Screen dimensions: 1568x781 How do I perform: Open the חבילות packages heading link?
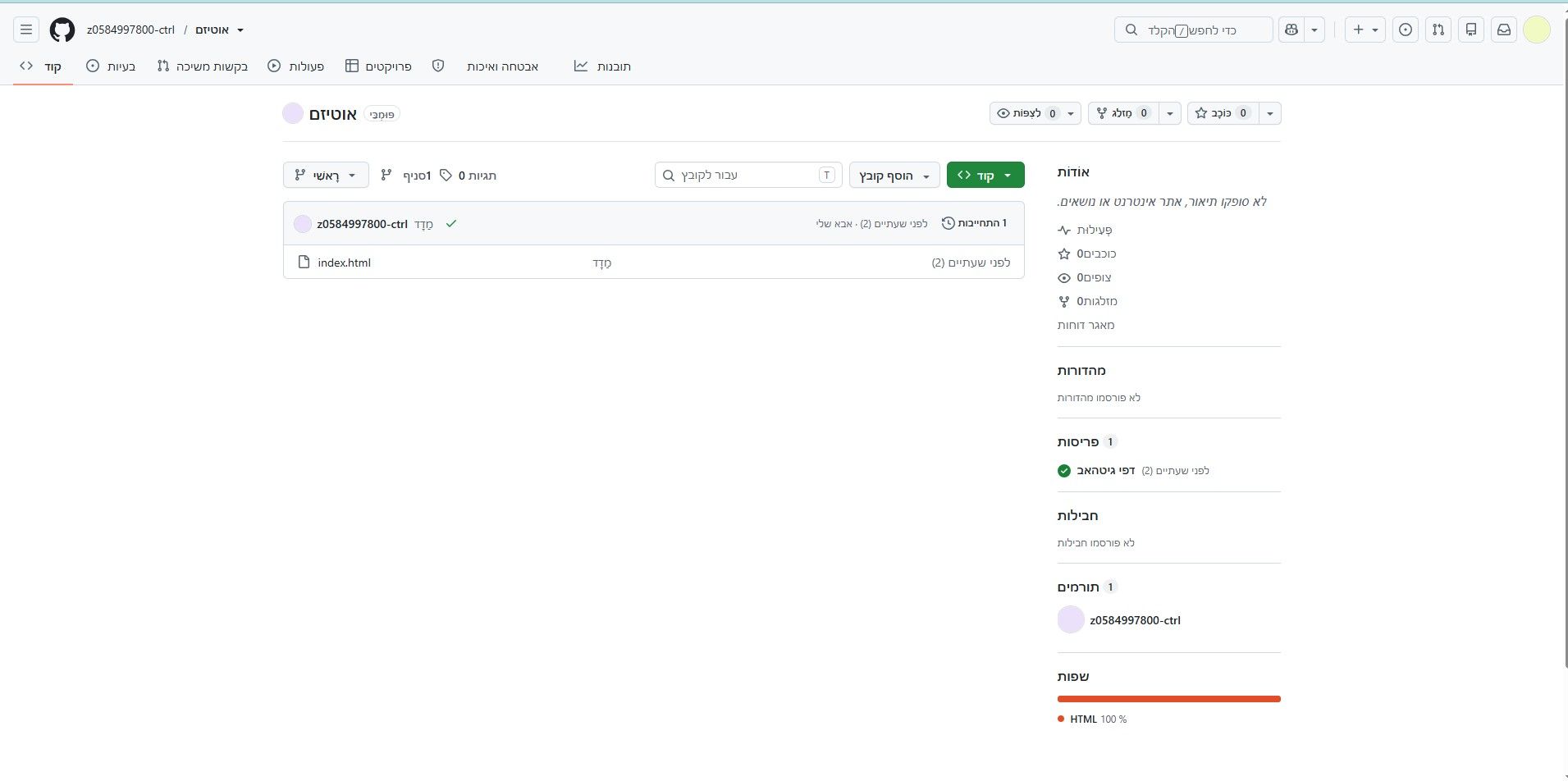(1077, 515)
